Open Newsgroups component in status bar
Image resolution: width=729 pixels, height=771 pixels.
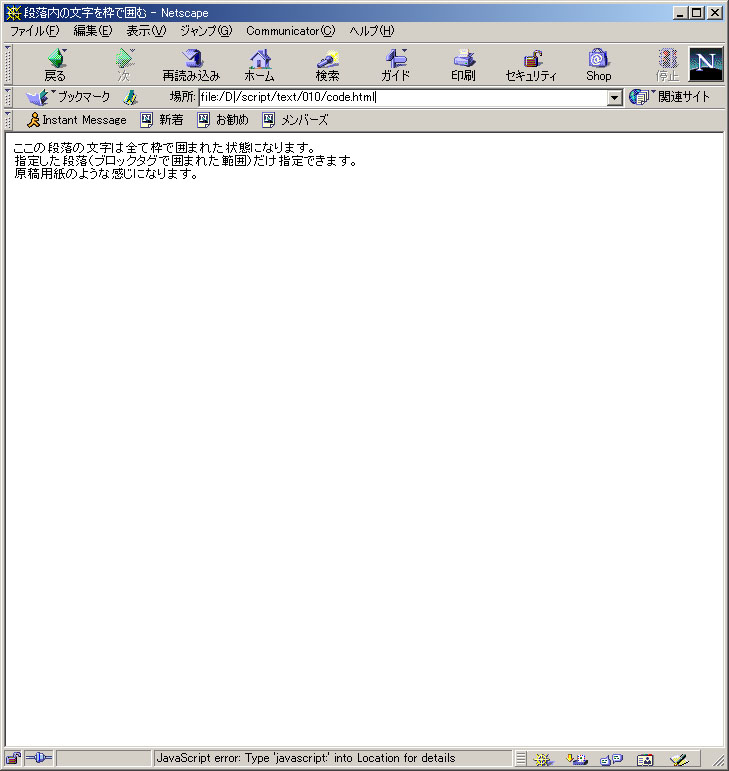611,759
